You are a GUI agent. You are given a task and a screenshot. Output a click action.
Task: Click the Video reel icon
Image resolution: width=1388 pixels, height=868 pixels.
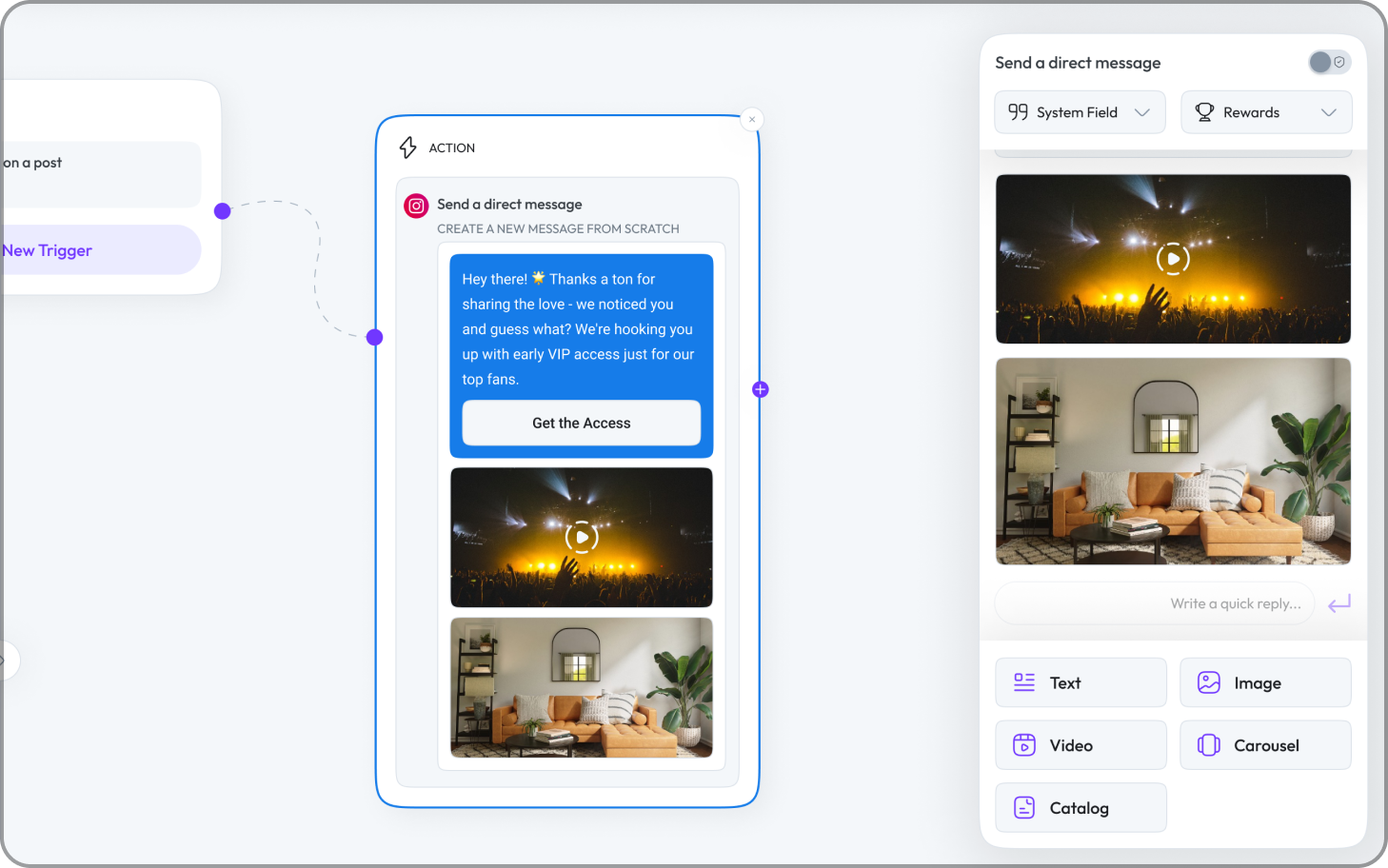1024,745
